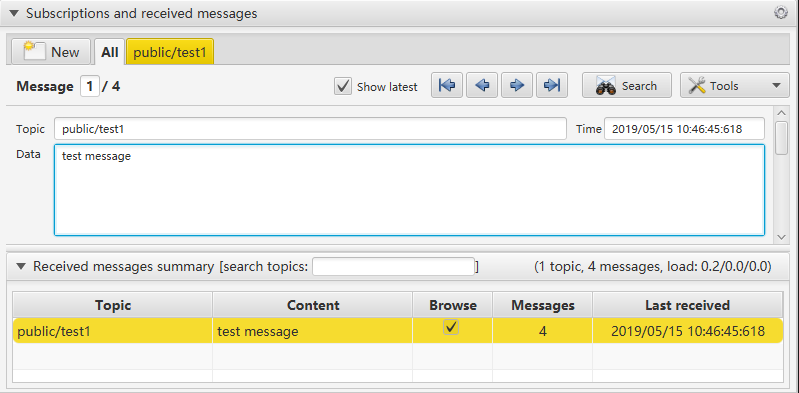Screen dimensions: 799x393
Task: Click the 'test message' content cell
Action: [313, 331]
